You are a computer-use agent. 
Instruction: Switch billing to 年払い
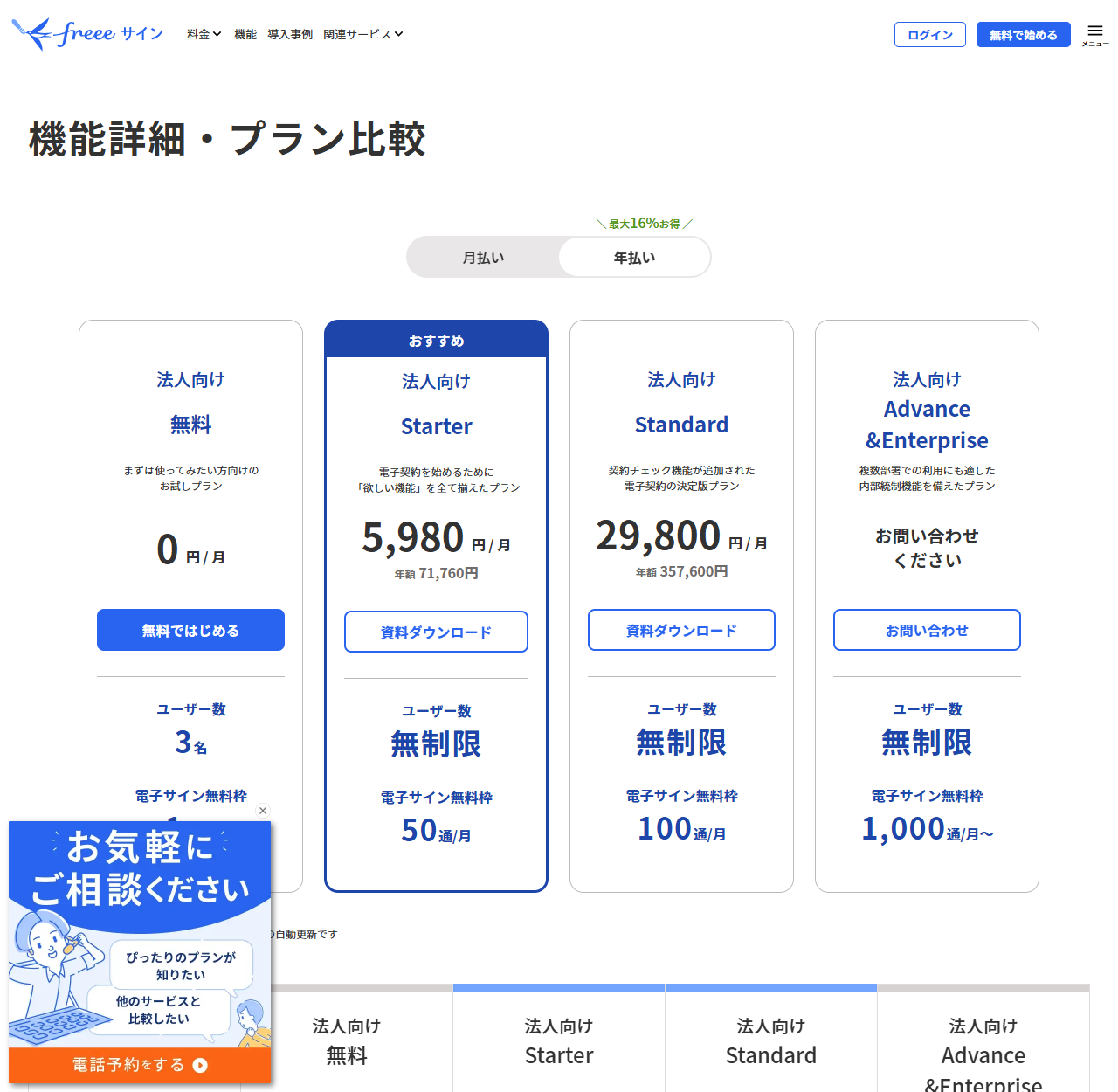pos(634,258)
